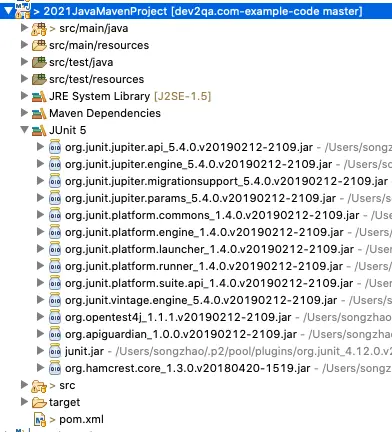Expand the target folder node
The image size is (392, 432).
24,401
